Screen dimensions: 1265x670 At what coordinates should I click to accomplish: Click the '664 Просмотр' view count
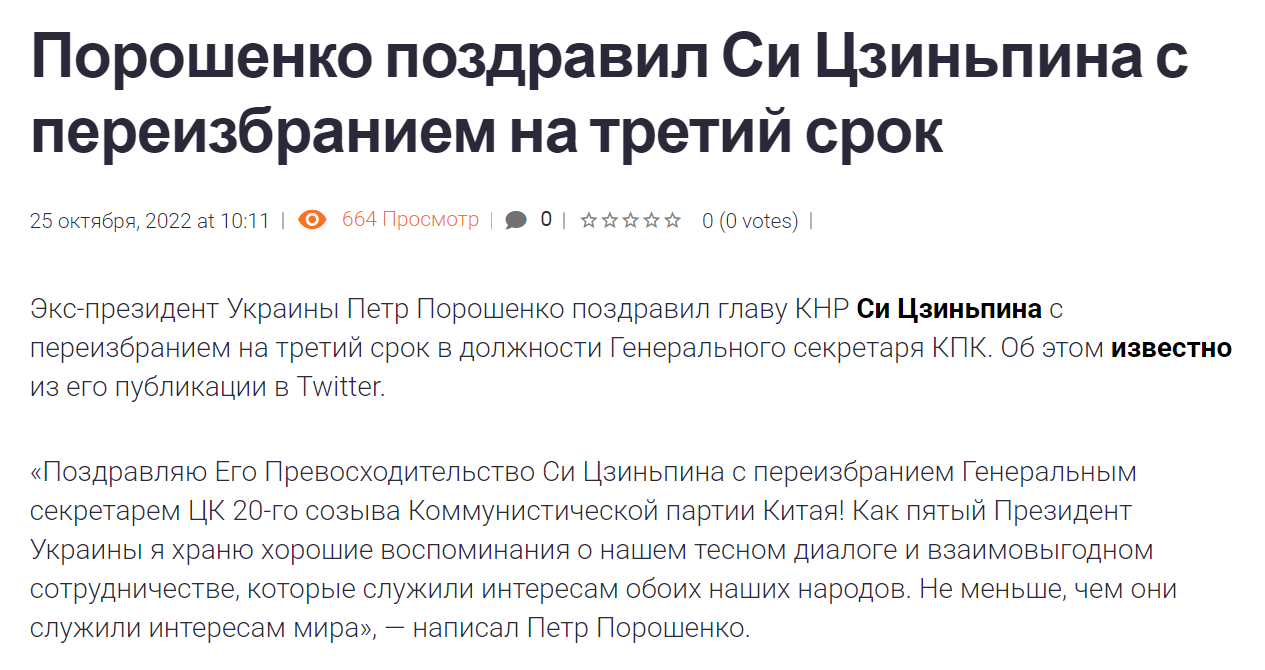tap(410, 220)
